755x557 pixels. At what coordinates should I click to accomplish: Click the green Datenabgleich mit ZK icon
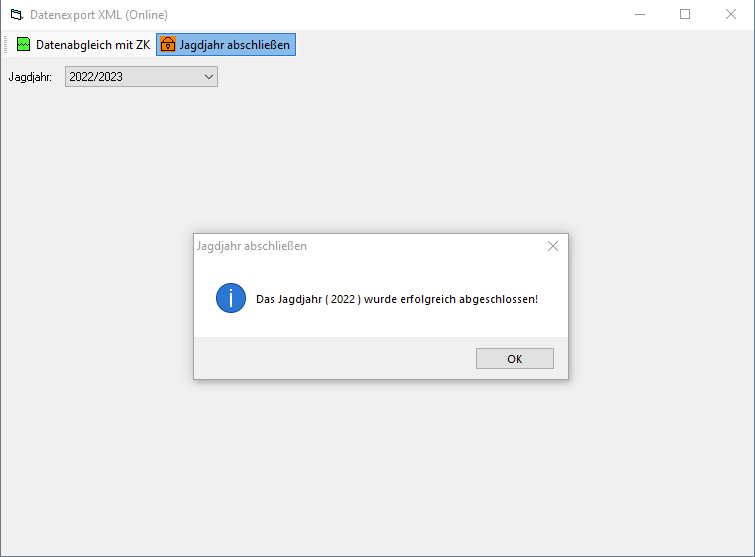point(24,45)
